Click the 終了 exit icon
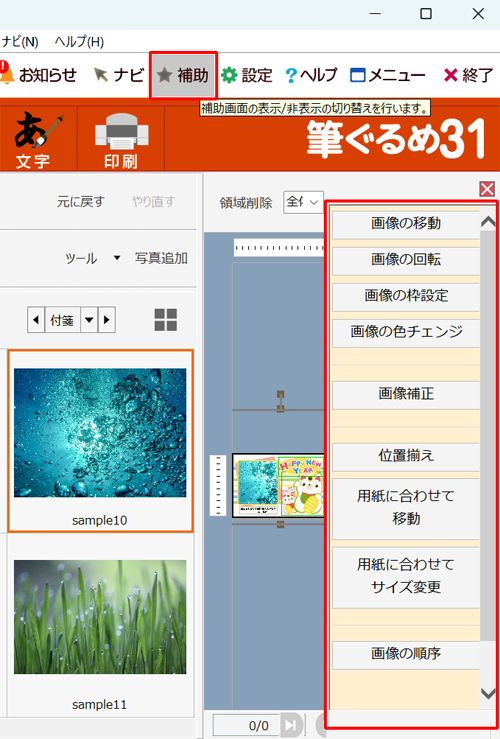The width and height of the screenshot is (500, 739). coord(451,75)
